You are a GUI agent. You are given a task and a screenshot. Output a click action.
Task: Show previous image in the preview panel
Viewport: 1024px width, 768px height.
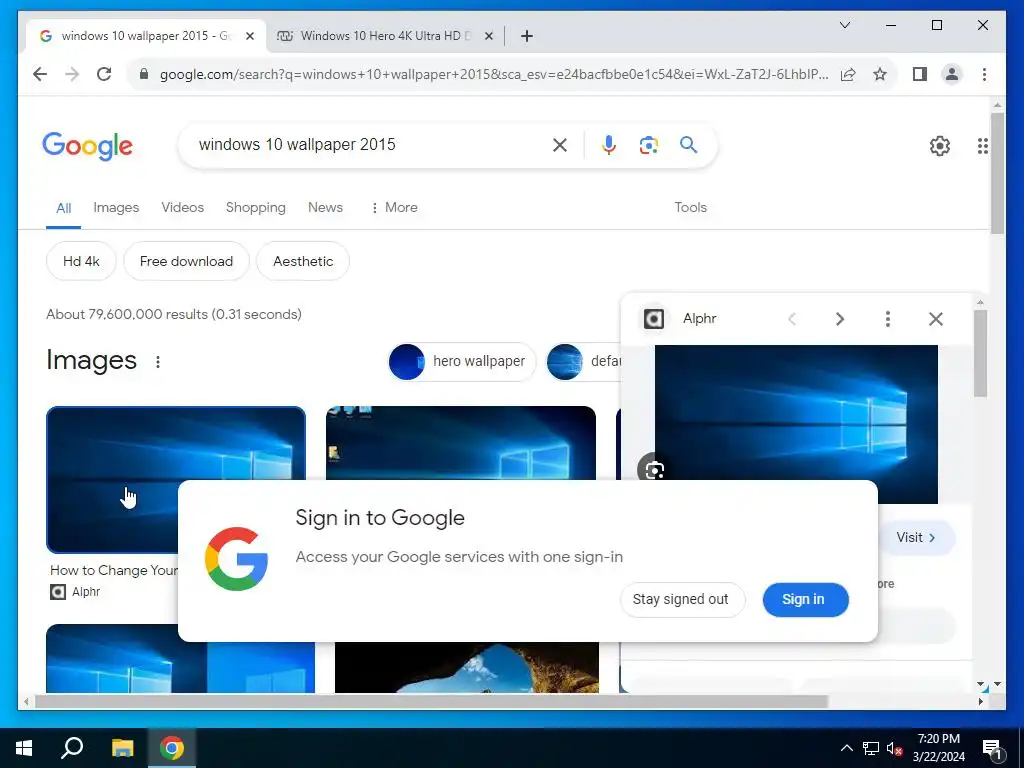click(792, 319)
